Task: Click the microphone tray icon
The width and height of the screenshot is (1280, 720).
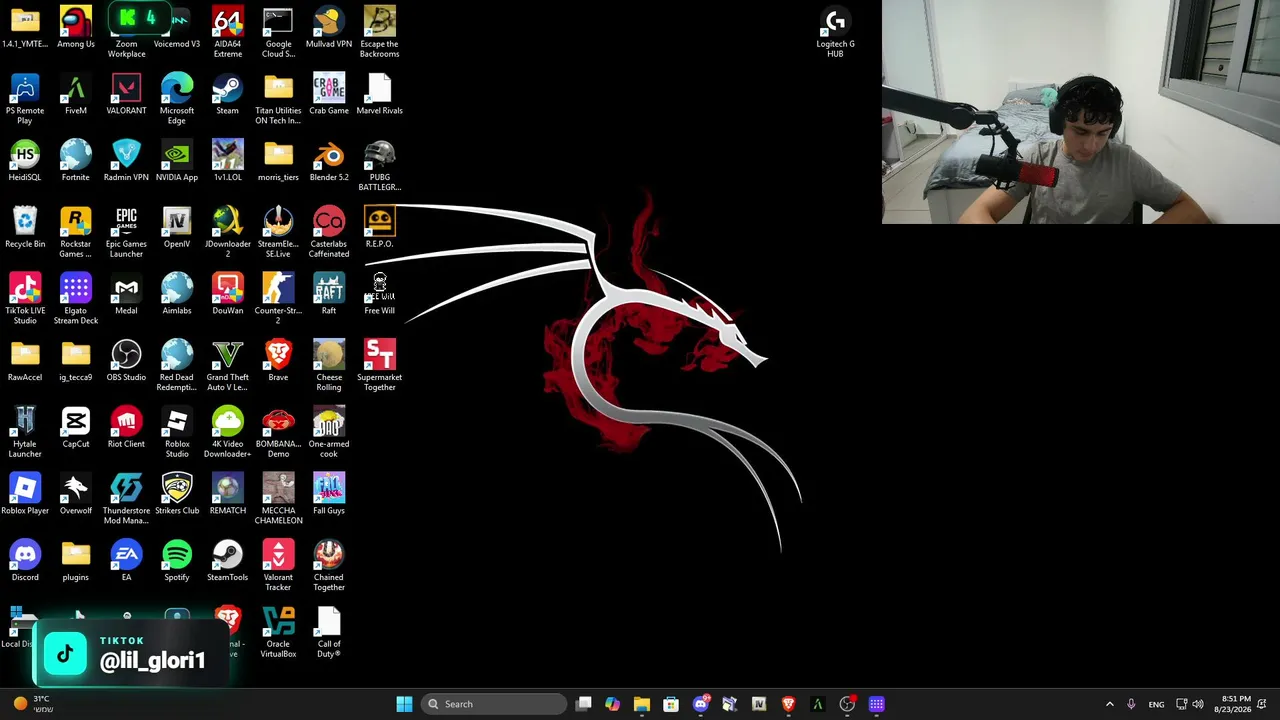Action: [x=1131, y=704]
